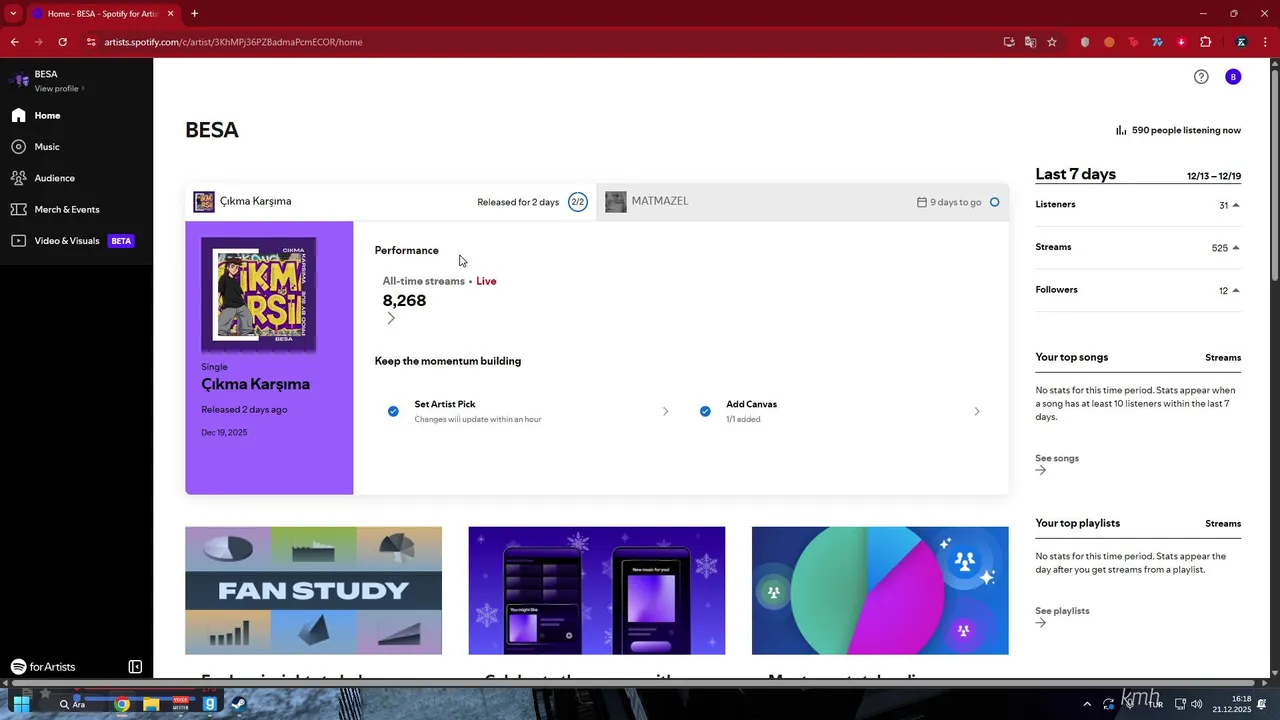Click the install app icon in the address bar

coord(1009,42)
